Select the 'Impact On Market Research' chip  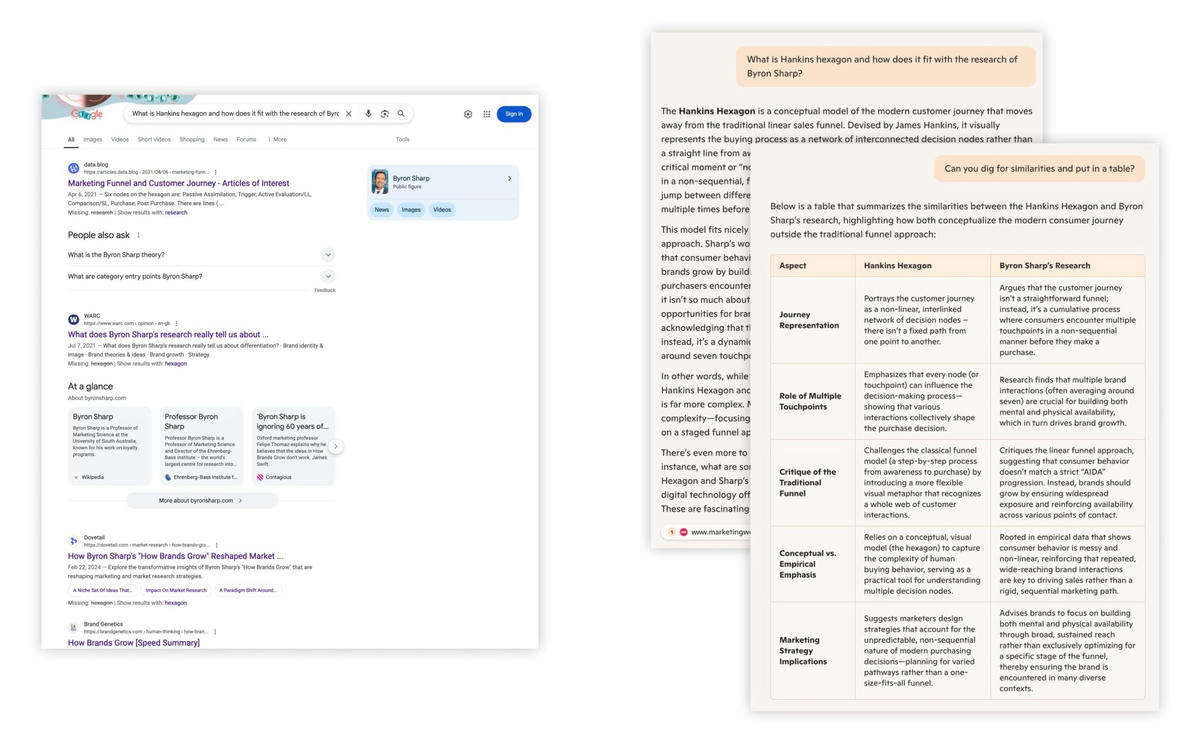(x=176, y=590)
